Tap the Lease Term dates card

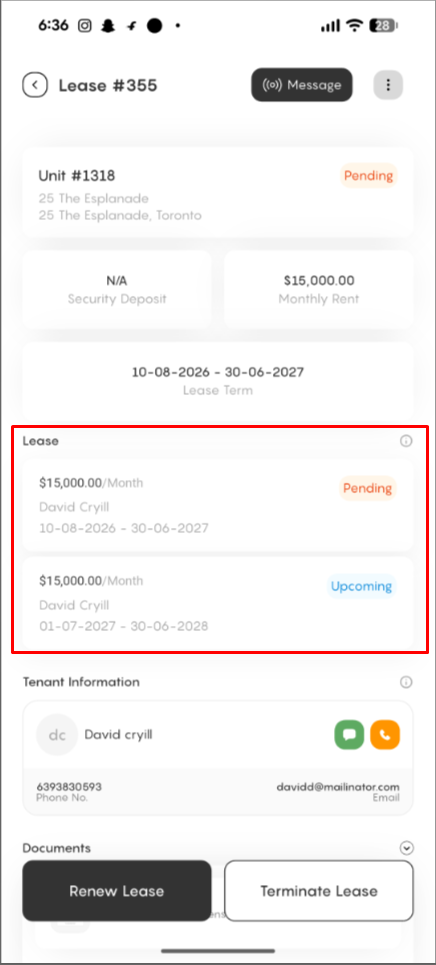tap(218, 381)
